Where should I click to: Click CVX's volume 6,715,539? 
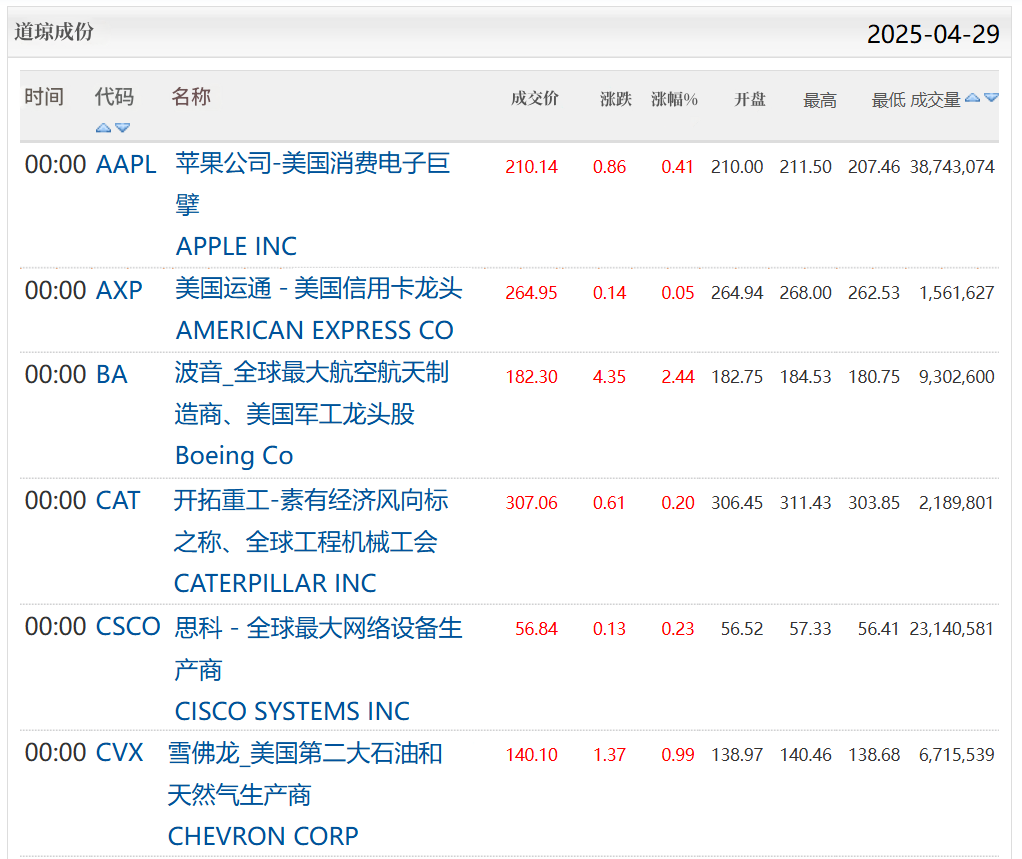(956, 755)
